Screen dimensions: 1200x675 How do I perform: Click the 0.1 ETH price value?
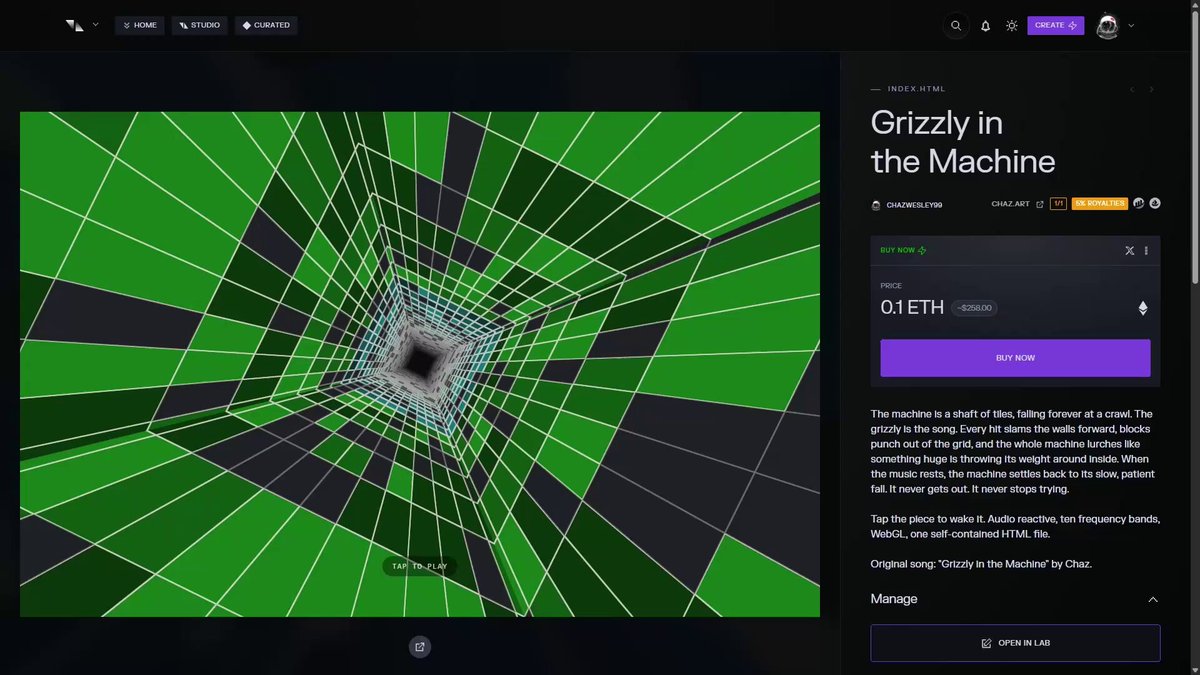pos(912,308)
